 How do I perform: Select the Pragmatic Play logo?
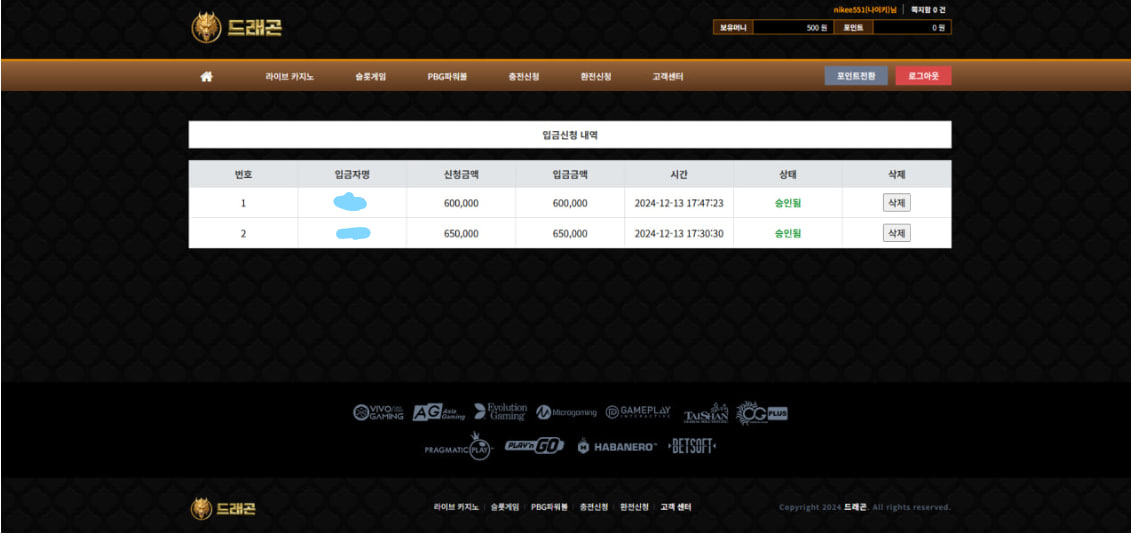click(458, 446)
